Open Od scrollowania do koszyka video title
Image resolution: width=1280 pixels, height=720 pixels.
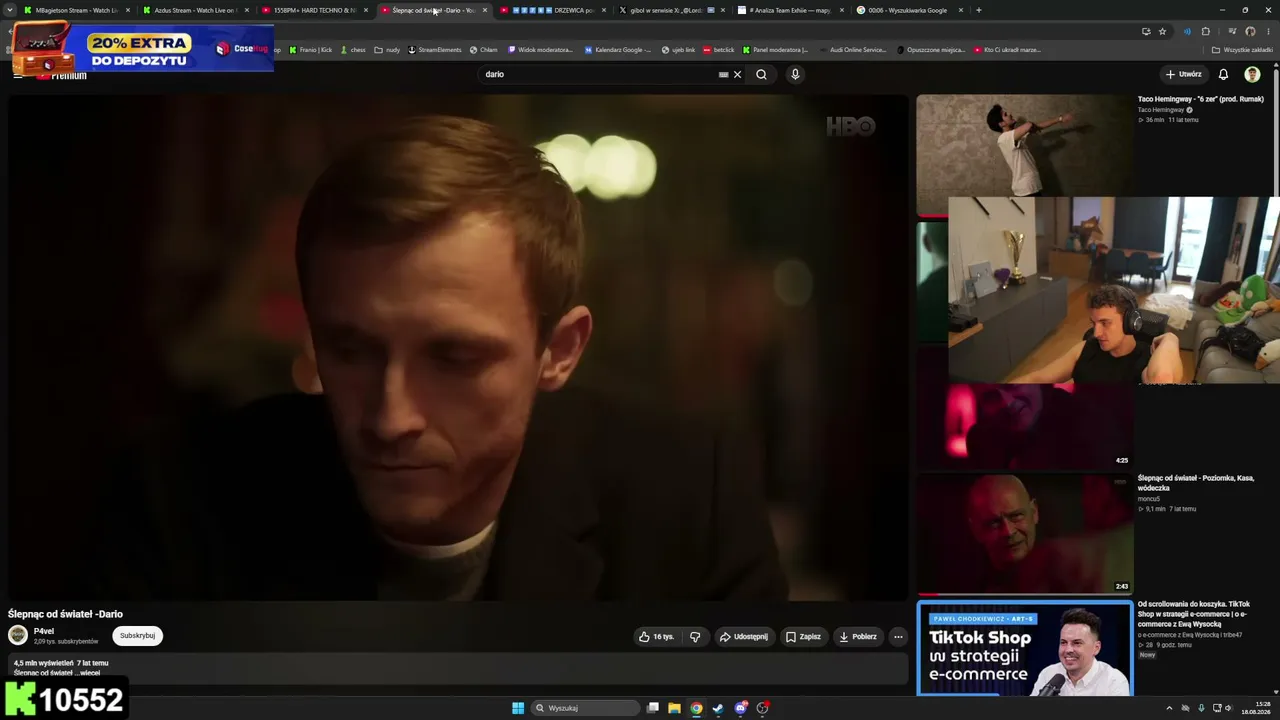pos(1194,613)
